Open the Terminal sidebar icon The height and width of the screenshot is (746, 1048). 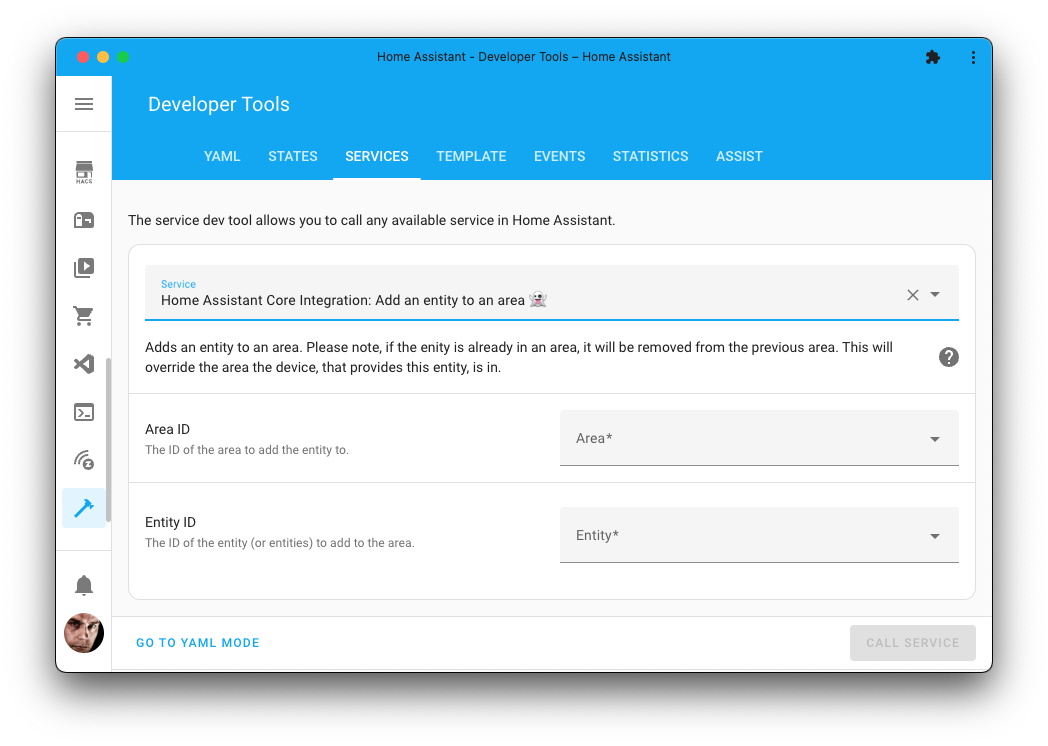(84, 412)
